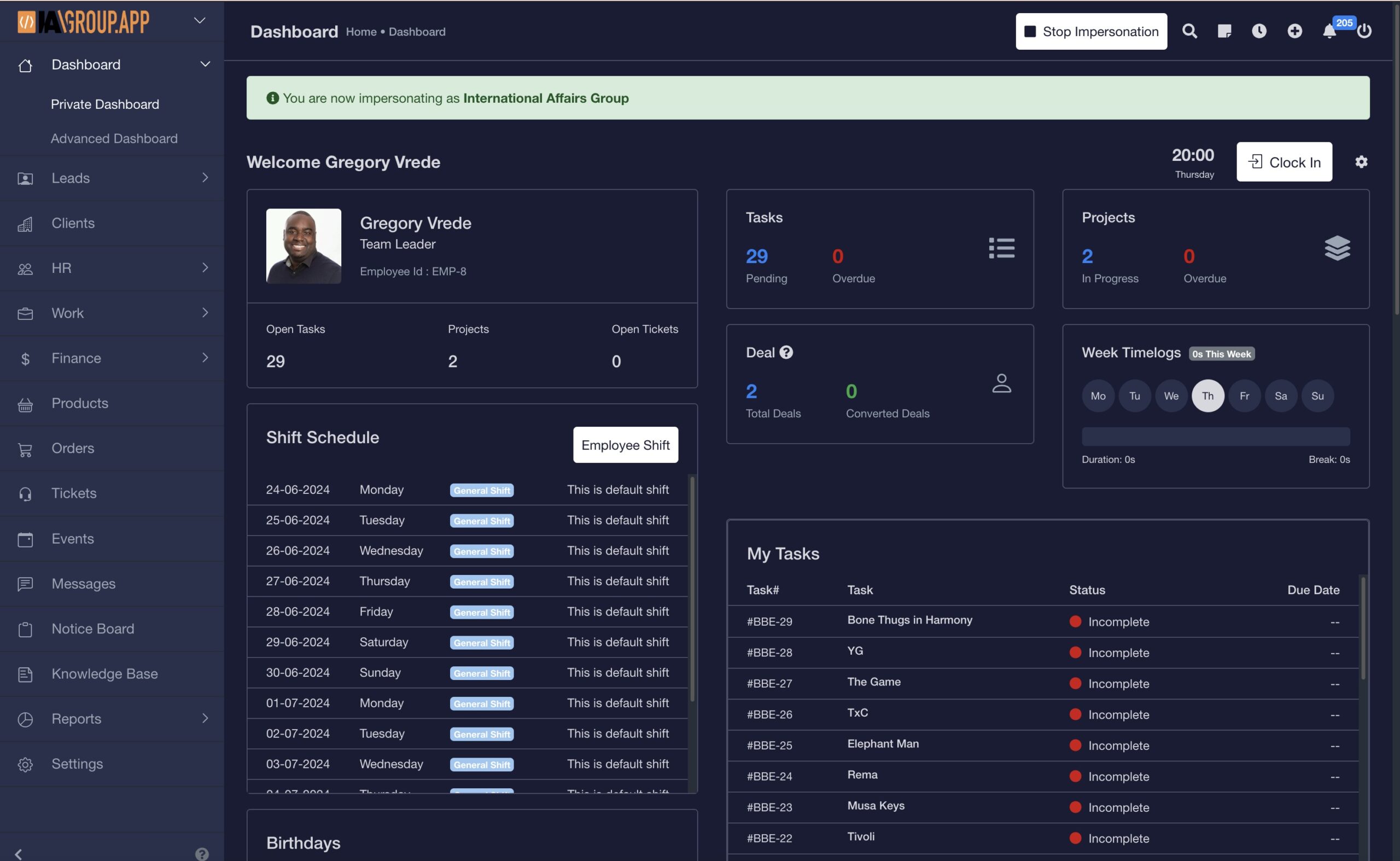Collapse the Dashboard menu chevron
The width and height of the screenshot is (1400, 861).
coord(205,64)
